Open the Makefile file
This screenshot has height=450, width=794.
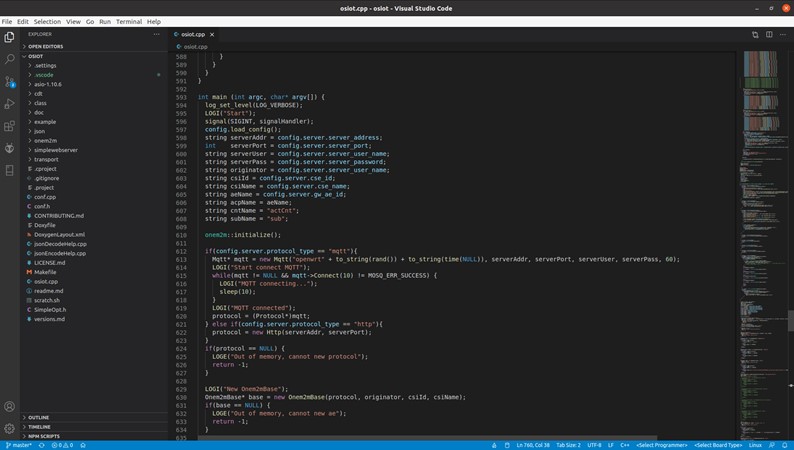(94, 272)
